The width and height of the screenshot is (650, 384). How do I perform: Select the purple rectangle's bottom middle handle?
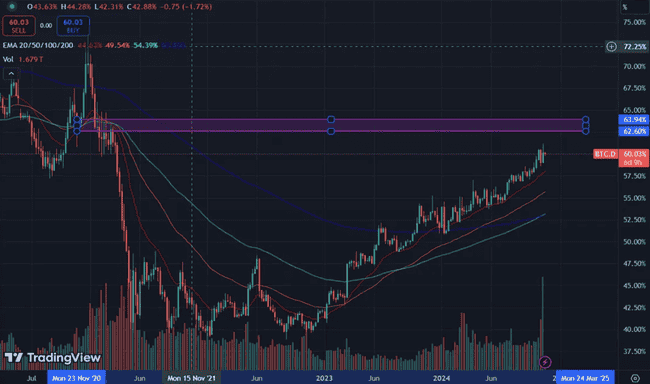click(x=331, y=131)
